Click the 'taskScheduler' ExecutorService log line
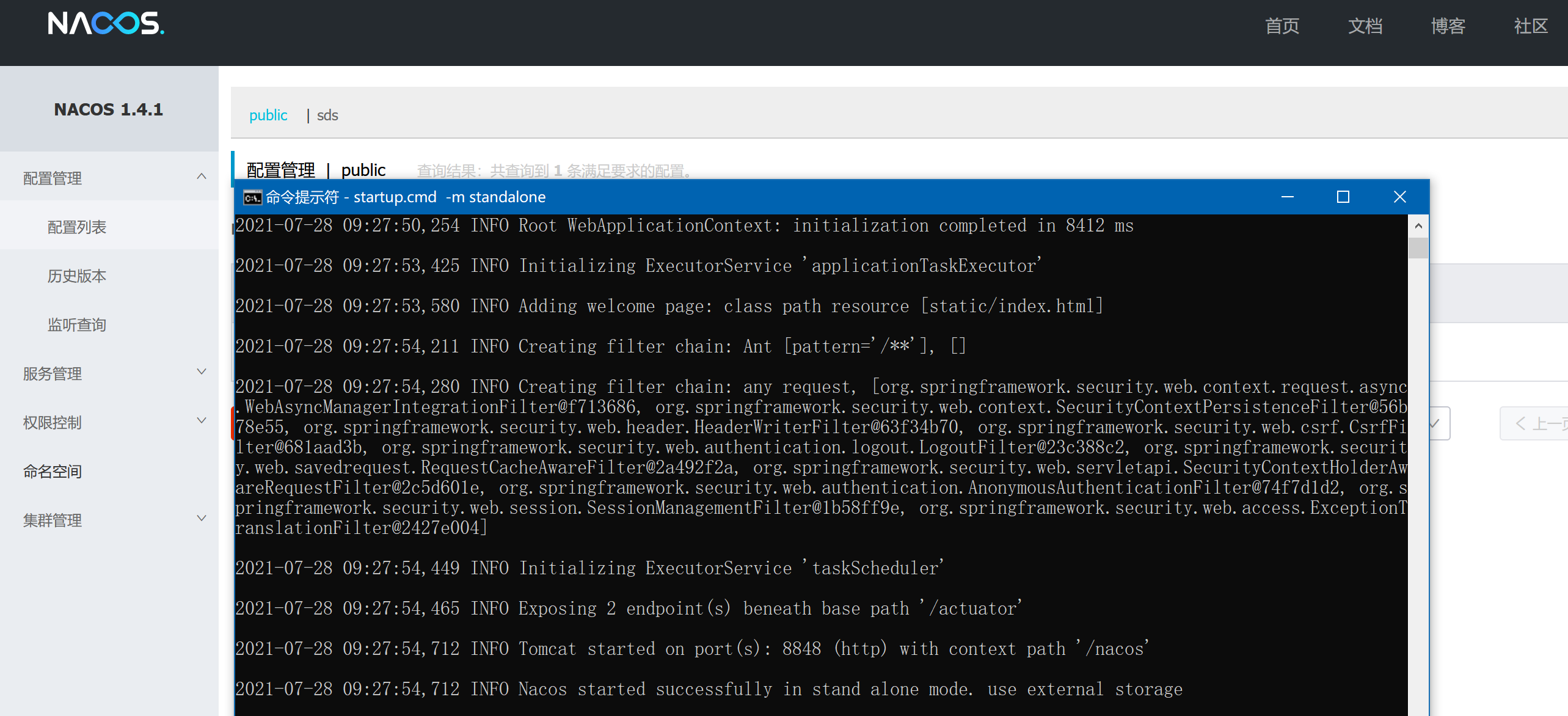 coord(589,568)
